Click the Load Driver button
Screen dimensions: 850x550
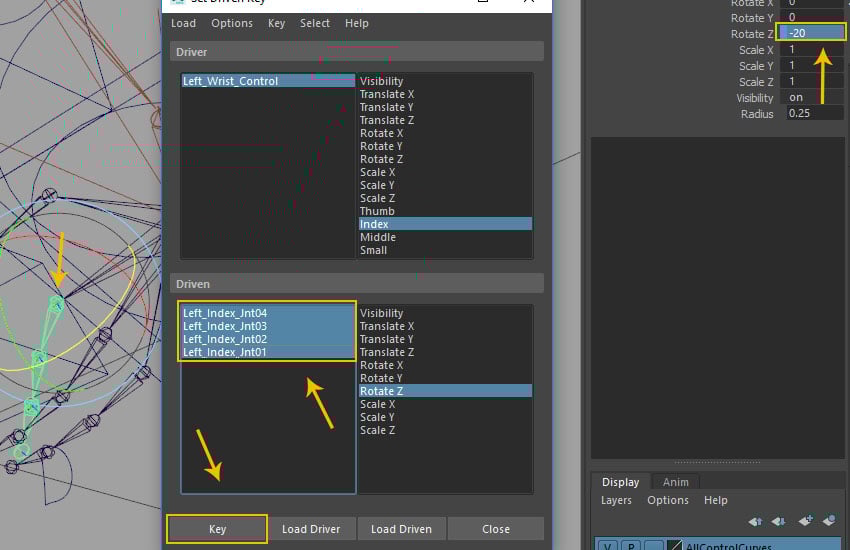(x=311, y=529)
